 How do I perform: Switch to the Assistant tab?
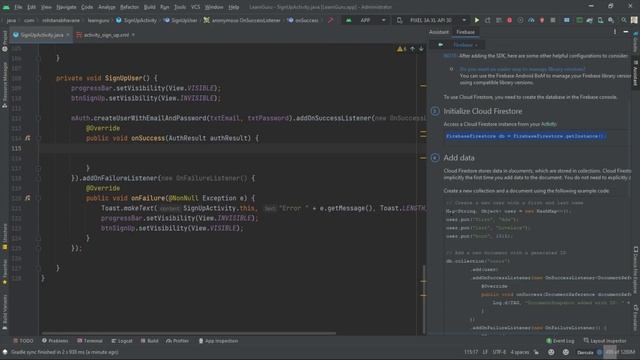tap(439, 32)
